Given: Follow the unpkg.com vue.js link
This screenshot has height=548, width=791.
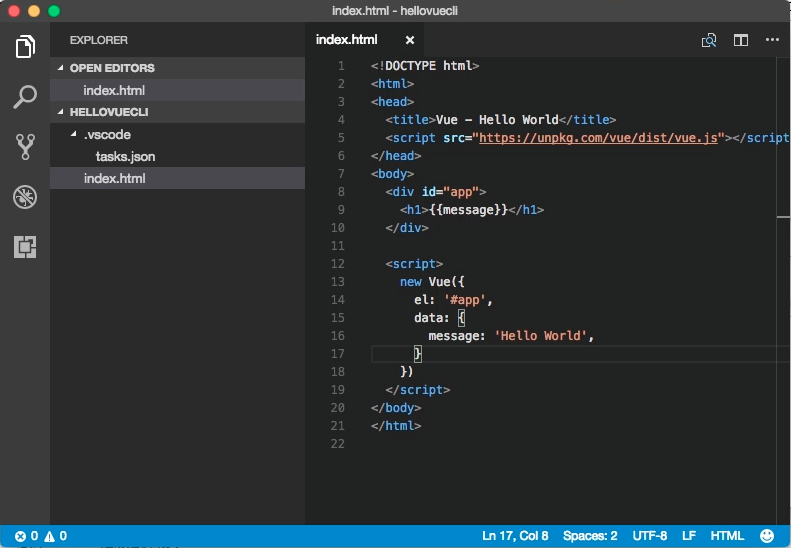Looking at the screenshot, I should pyautogui.click(x=598, y=138).
